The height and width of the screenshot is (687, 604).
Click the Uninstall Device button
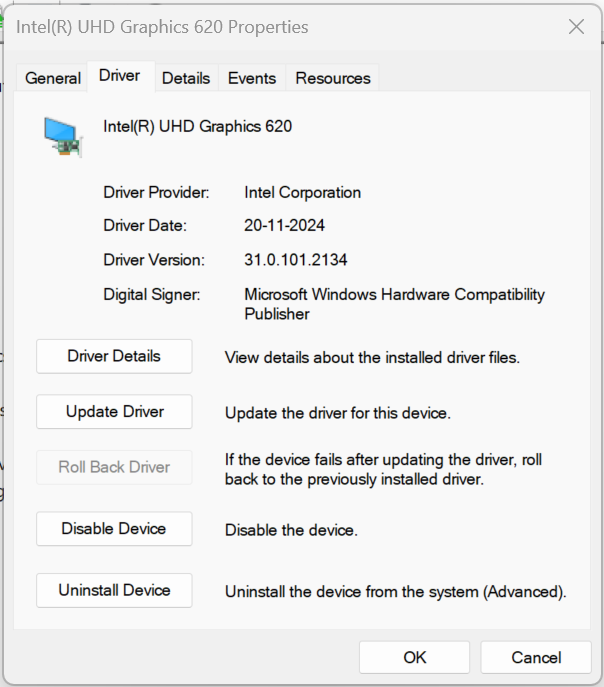114,591
